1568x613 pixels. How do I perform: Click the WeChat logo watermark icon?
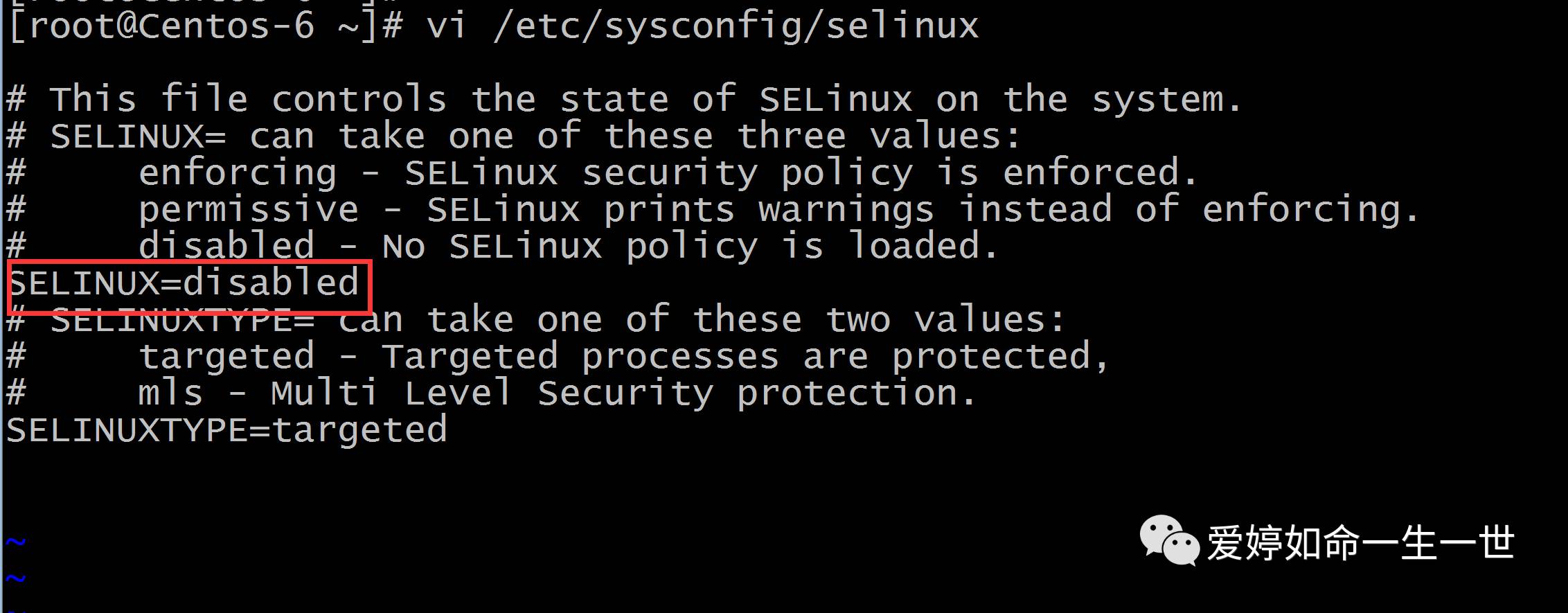(x=1169, y=540)
